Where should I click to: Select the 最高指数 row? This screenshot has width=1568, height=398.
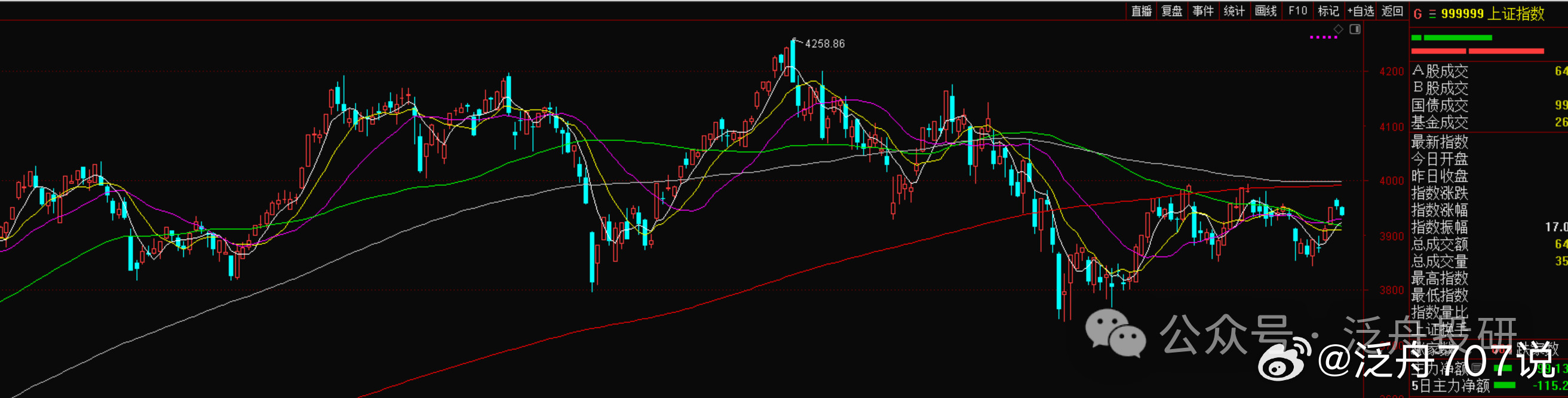pos(1489,278)
